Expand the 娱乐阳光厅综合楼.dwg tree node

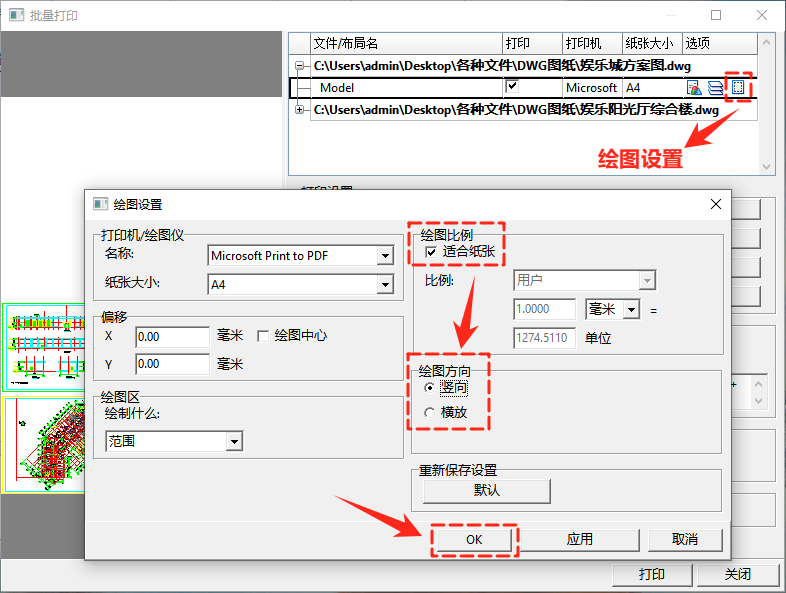pos(299,109)
